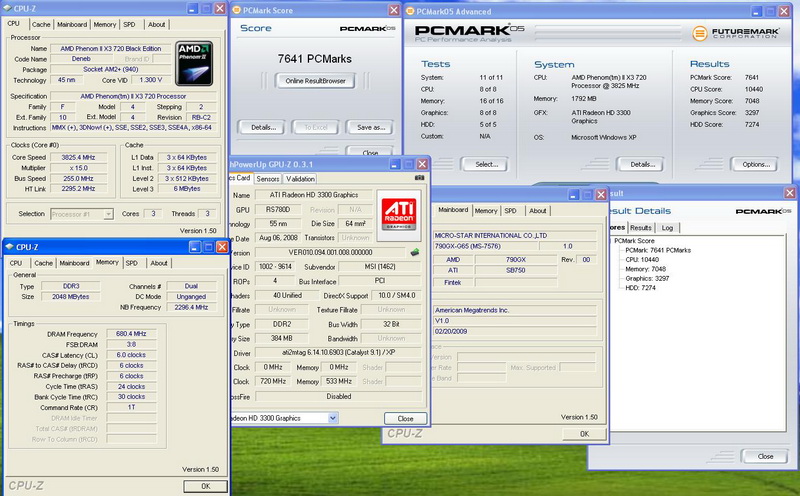800x496 pixels.
Task: Switch to the Log tab in Result Details
Action: point(668,228)
